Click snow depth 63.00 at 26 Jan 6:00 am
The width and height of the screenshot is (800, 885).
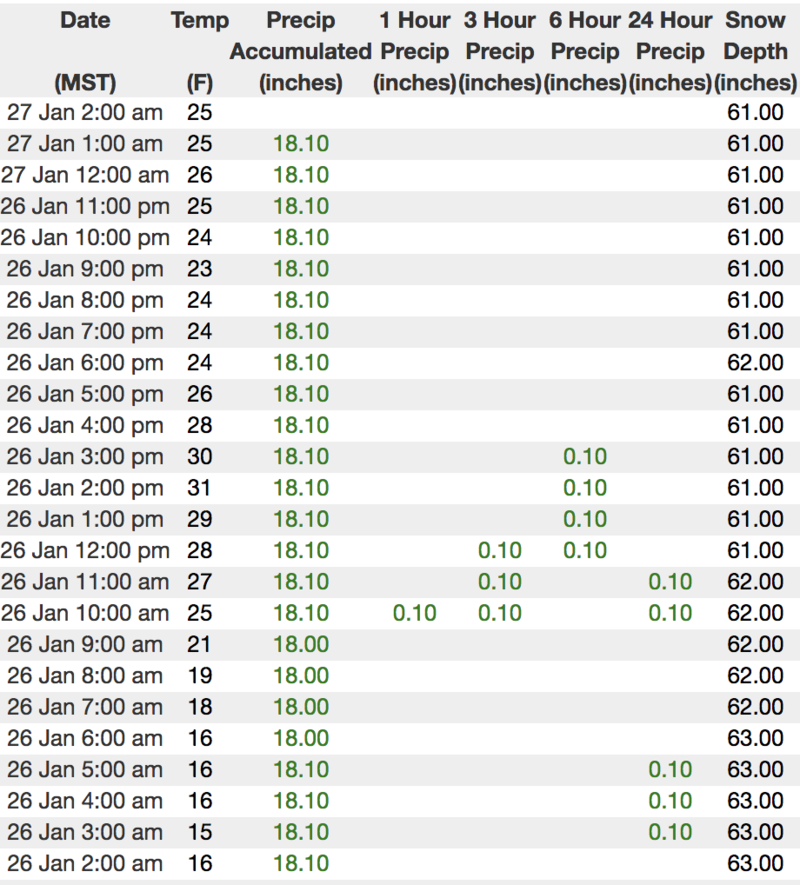755,738
